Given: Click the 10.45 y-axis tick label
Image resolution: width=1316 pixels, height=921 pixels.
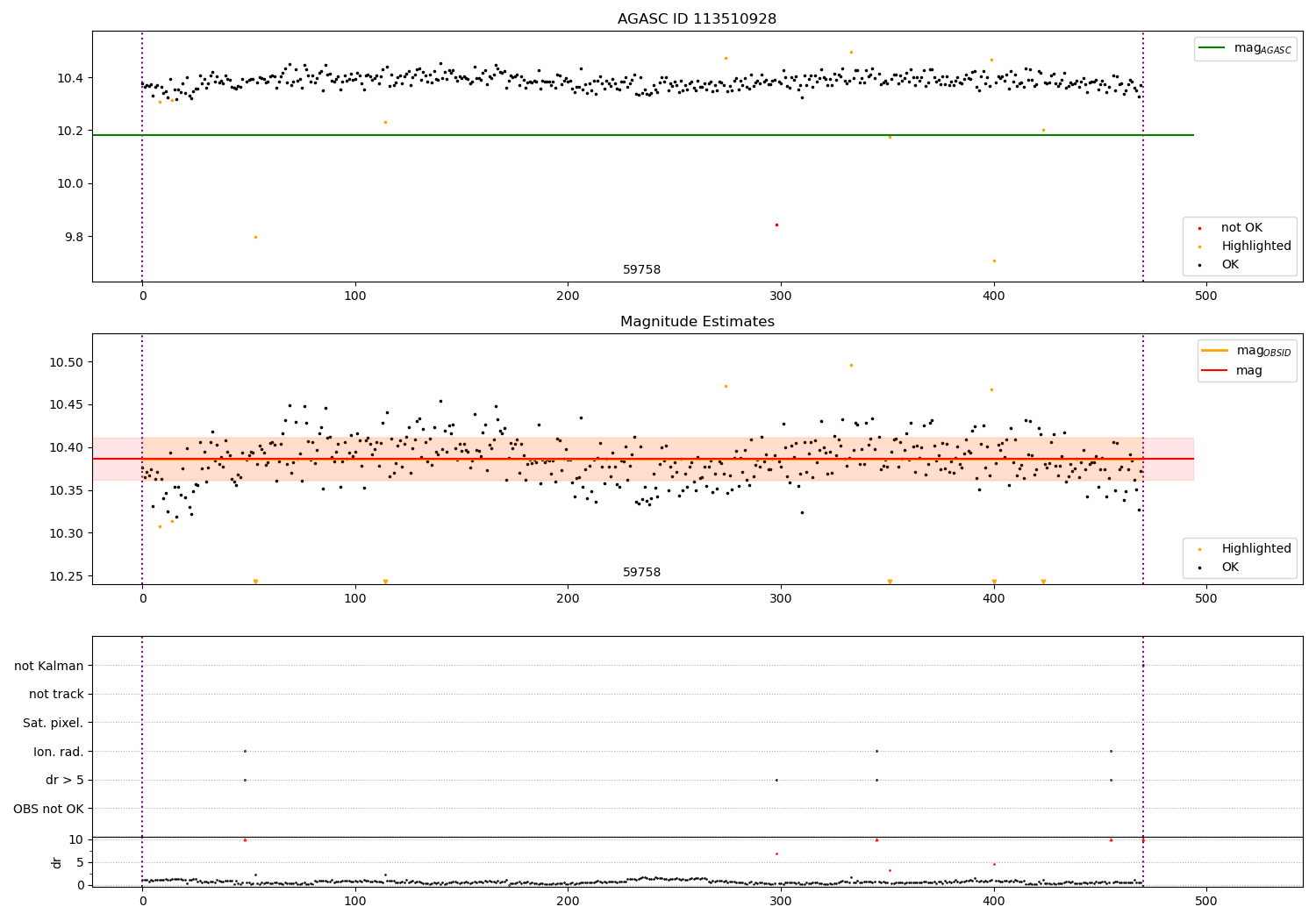Looking at the screenshot, I should click(67, 405).
